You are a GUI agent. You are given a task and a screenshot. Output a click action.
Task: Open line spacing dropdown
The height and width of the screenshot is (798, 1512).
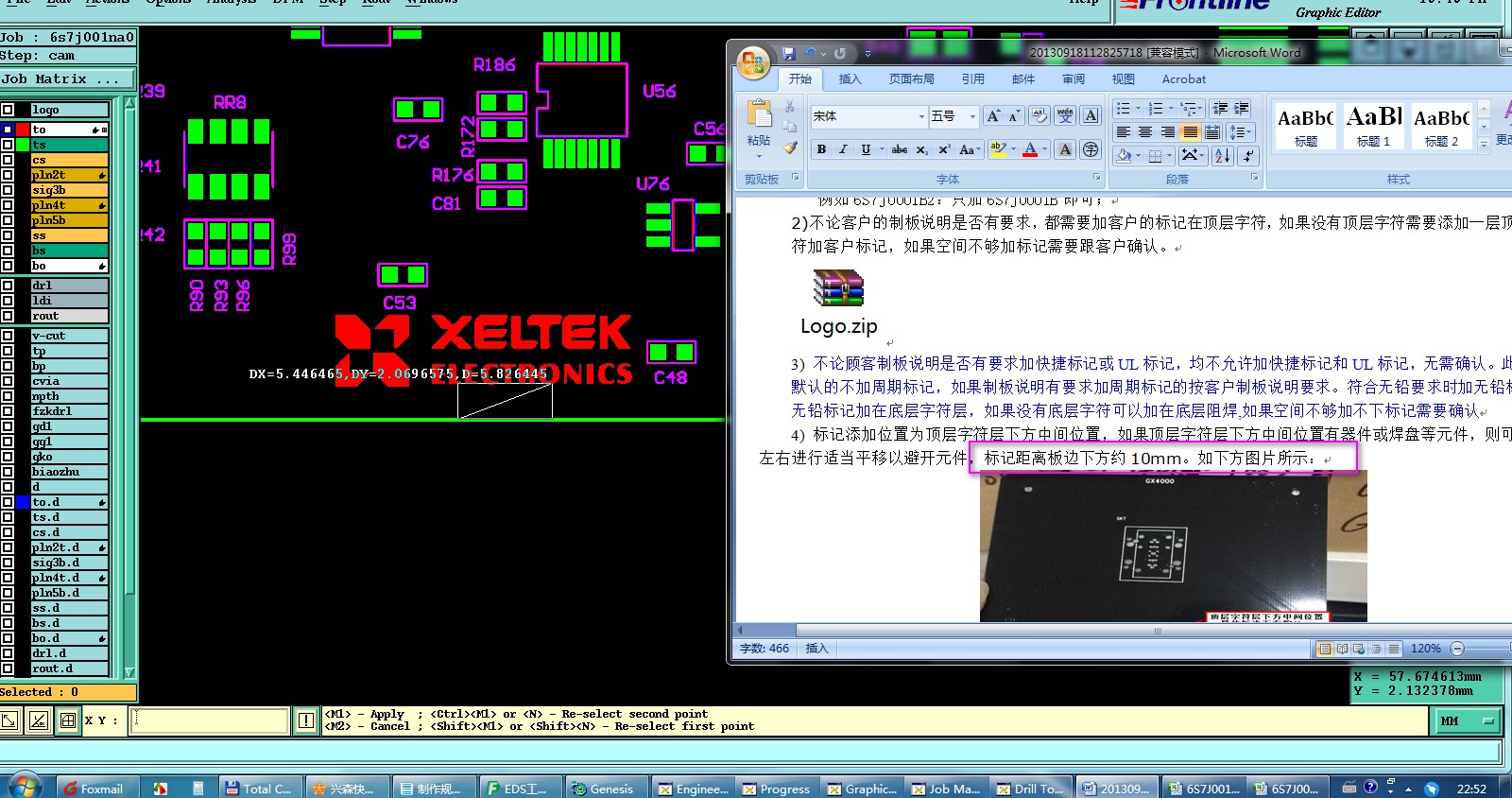(x=1241, y=131)
